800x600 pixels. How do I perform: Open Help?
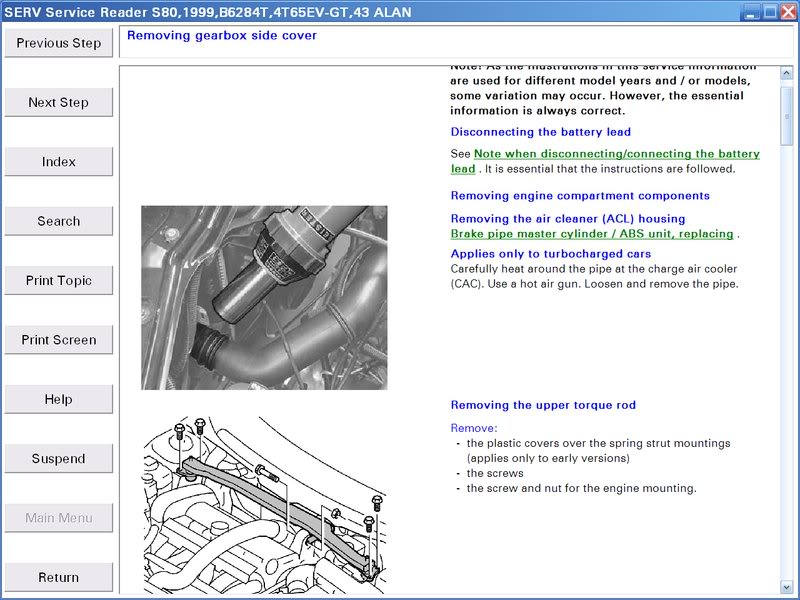59,399
